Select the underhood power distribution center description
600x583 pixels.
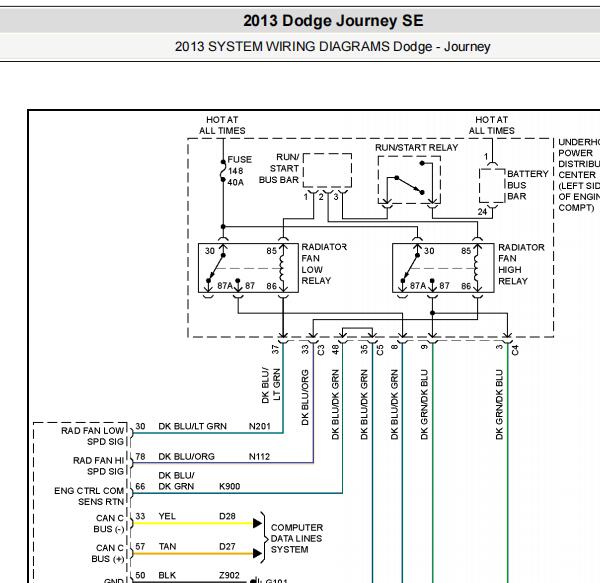579,175
